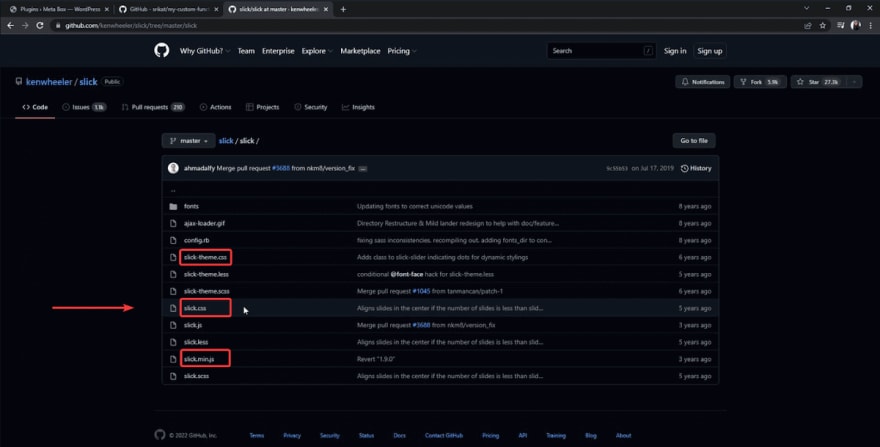The width and height of the screenshot is (880, 447).
Task: Open the browser profile avatar
Action: (855, 25)
